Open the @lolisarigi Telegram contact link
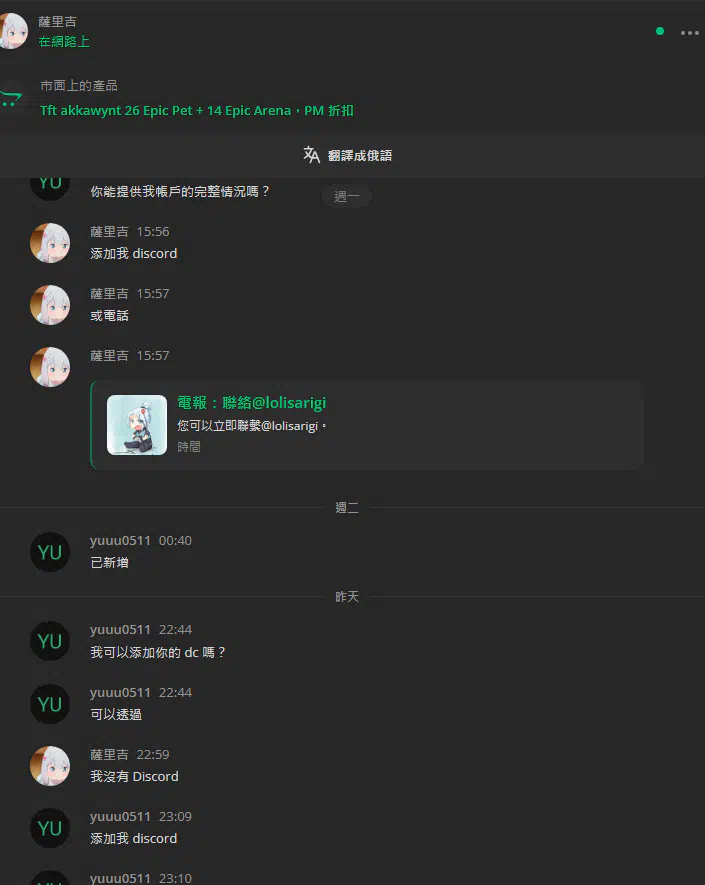 pyautogui.click(x=252, y=402)
